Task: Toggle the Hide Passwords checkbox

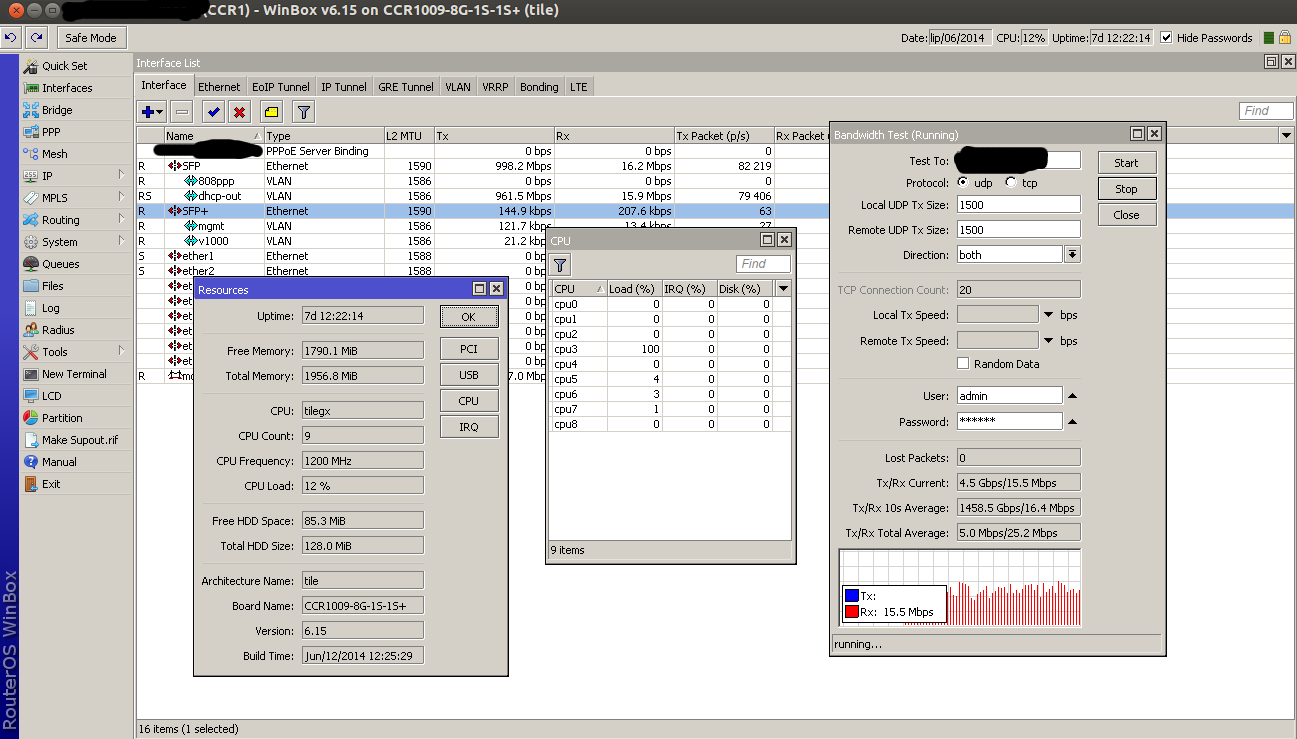Action: [x=1166, y=38]
